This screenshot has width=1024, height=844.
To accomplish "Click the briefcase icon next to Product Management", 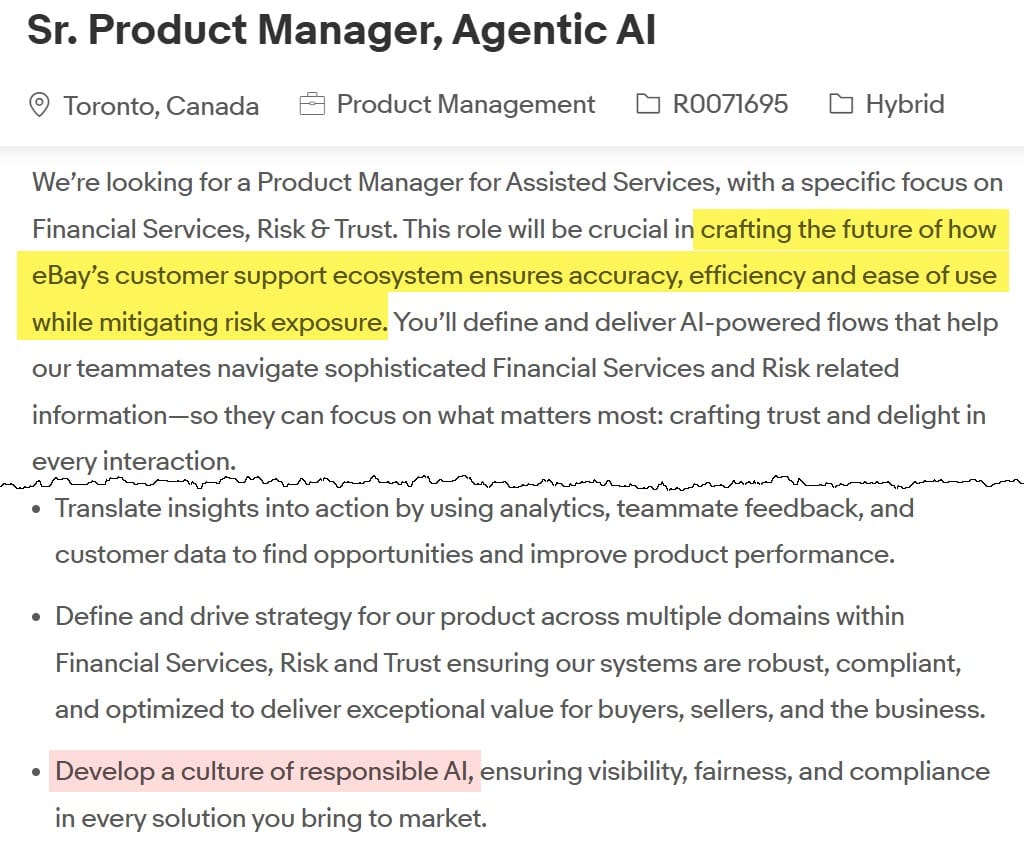I will click(x=312, y=104).
